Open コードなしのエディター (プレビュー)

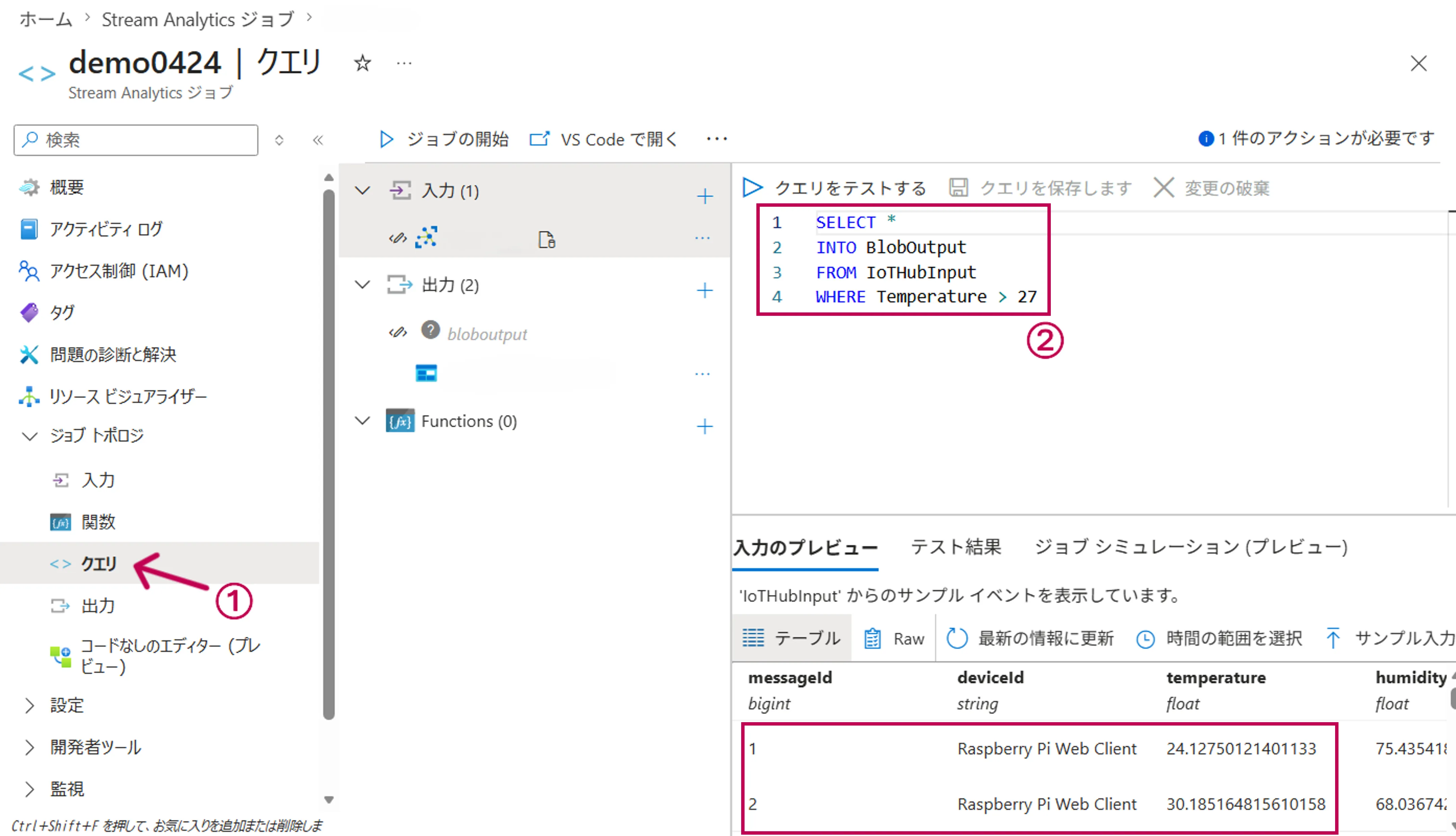point(156,656)
